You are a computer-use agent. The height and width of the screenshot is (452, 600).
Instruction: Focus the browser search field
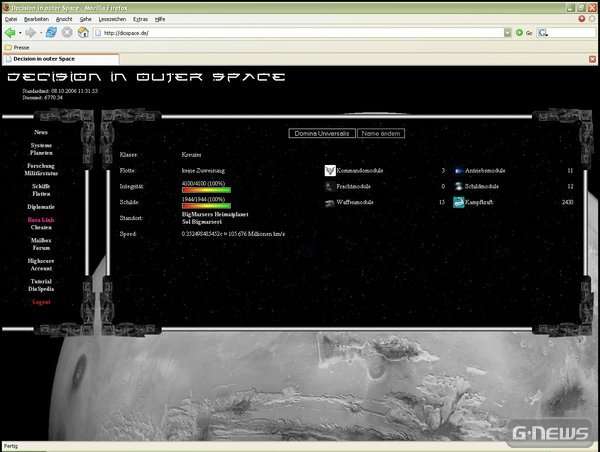572,33
